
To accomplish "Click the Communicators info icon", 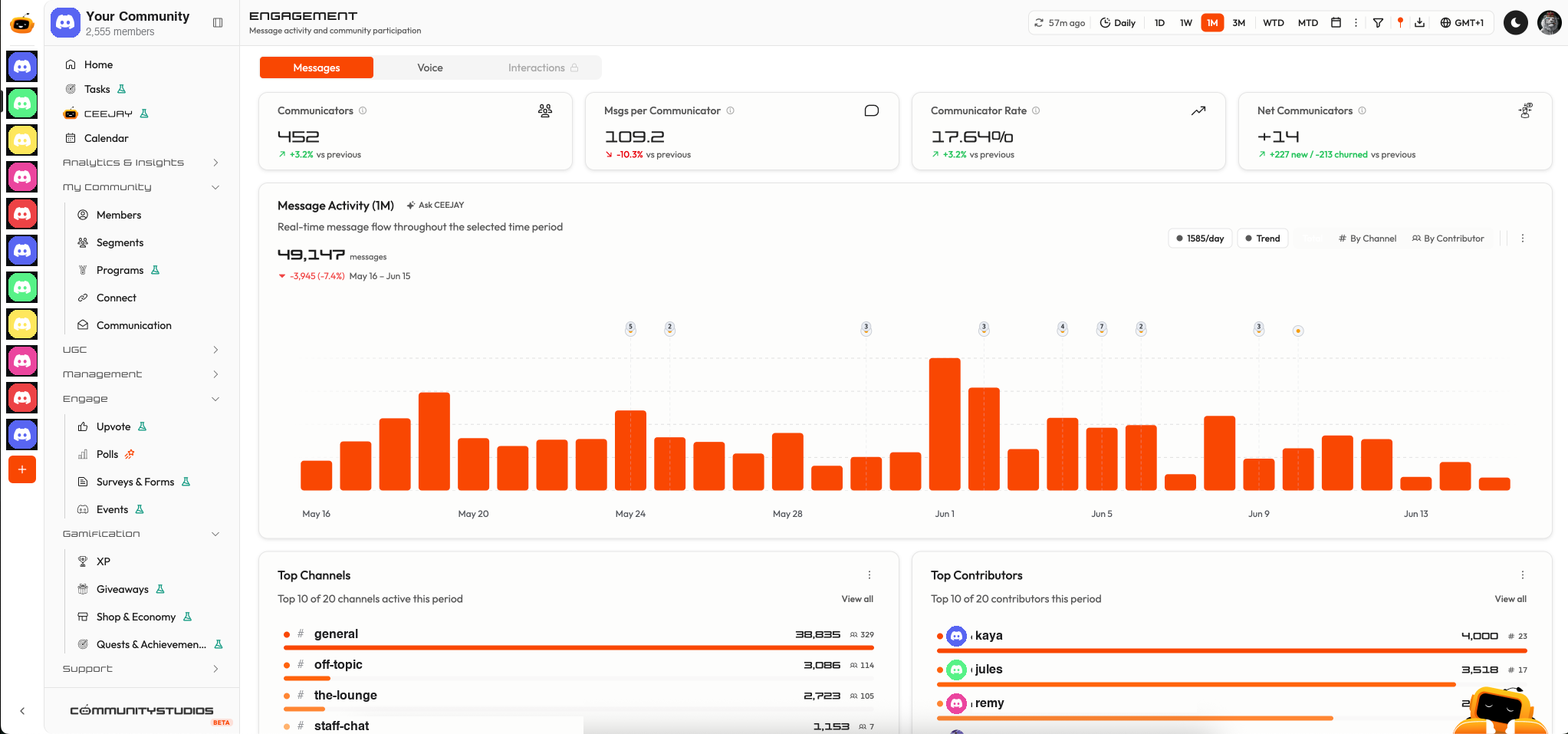I will click(x=363, y=110).
